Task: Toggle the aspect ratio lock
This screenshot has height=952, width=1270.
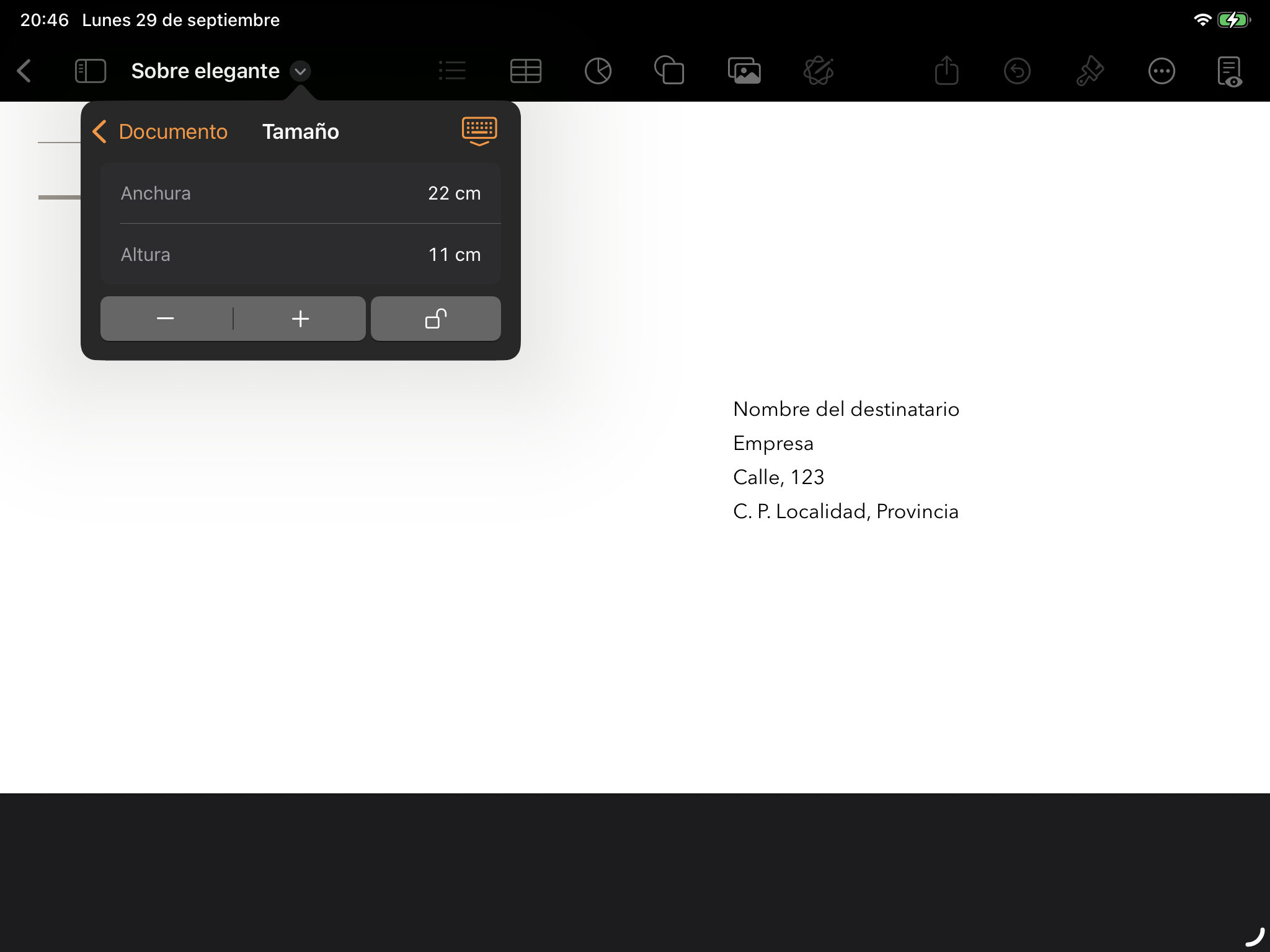Action: 435,319
